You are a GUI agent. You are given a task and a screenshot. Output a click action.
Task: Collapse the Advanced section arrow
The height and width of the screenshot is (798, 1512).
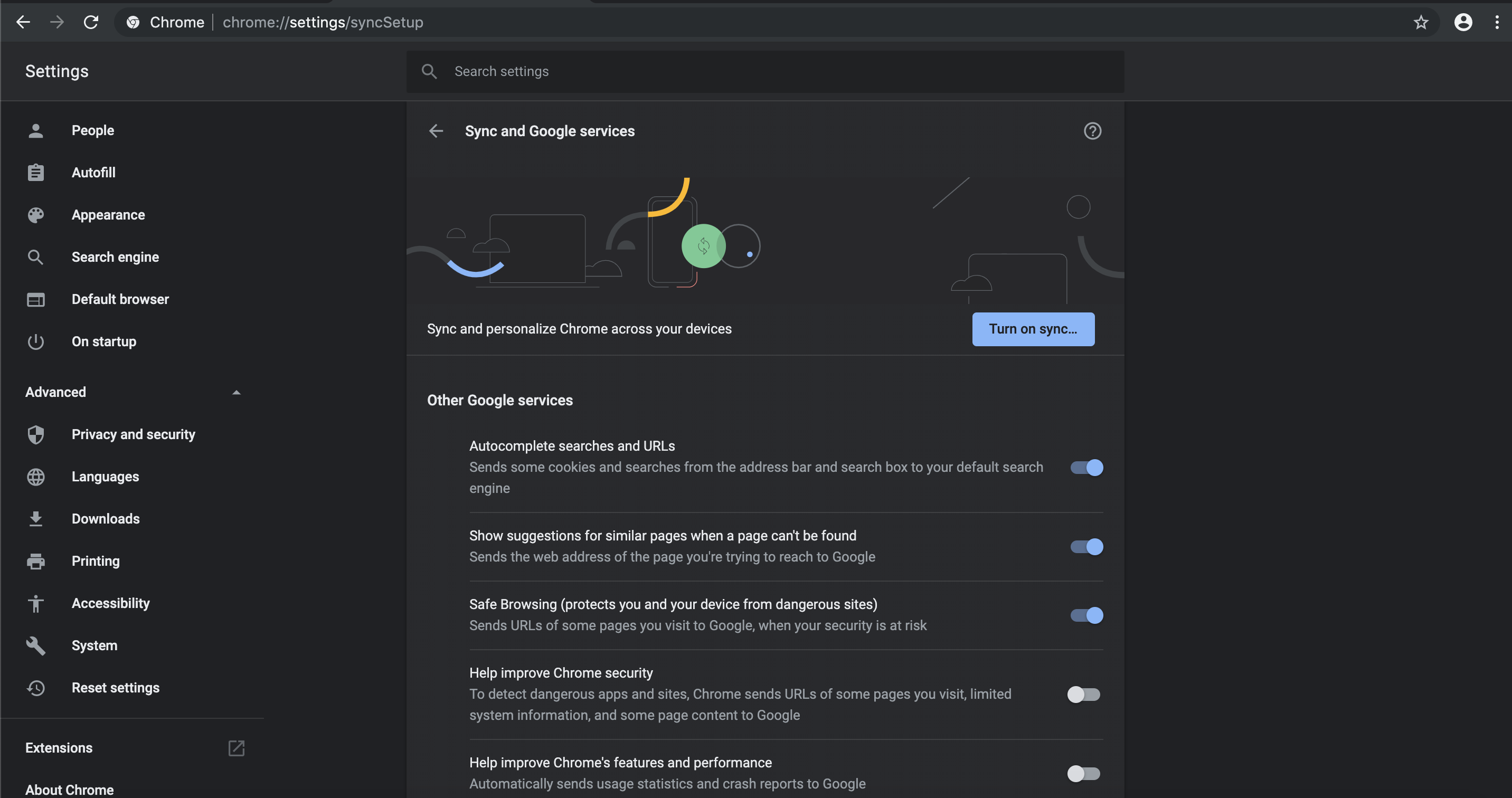pyautogui.click(x=236, y=392)
